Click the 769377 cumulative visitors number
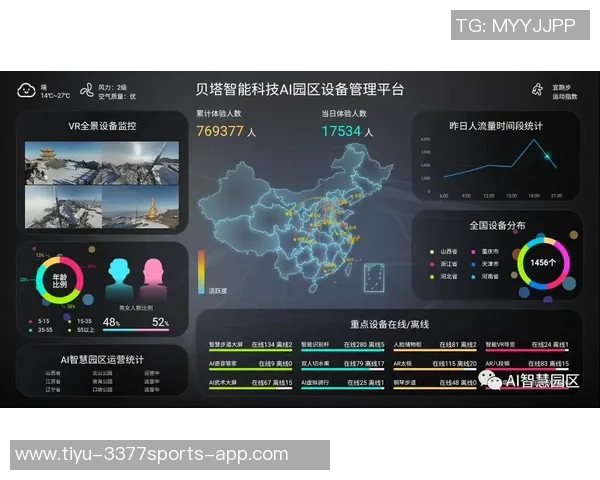The image size is (600, 480). (x=220, y=131)
